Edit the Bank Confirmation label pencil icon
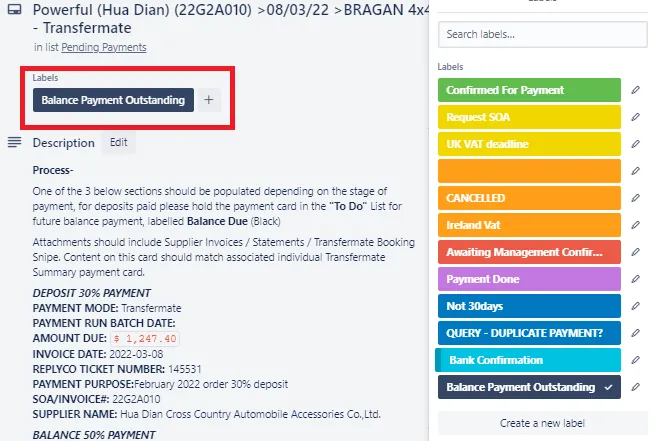657x441 pixels. tap(635, 360)
